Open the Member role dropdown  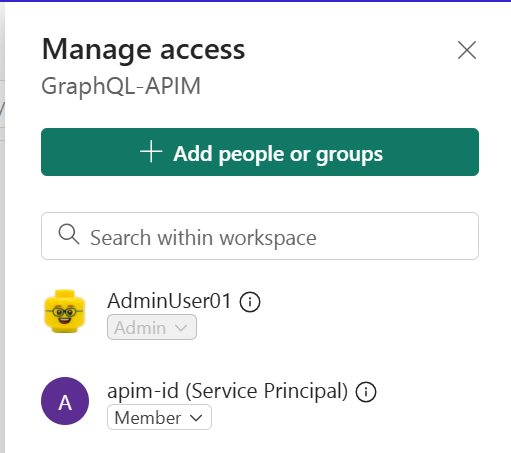[x=159, y=417]
